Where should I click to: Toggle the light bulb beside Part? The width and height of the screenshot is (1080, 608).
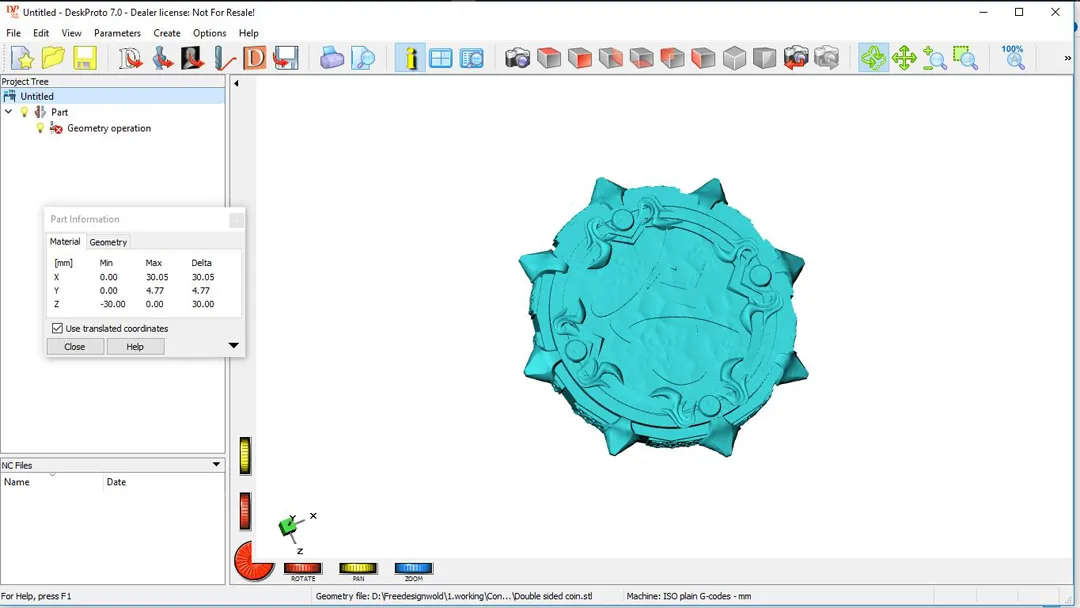24,112
